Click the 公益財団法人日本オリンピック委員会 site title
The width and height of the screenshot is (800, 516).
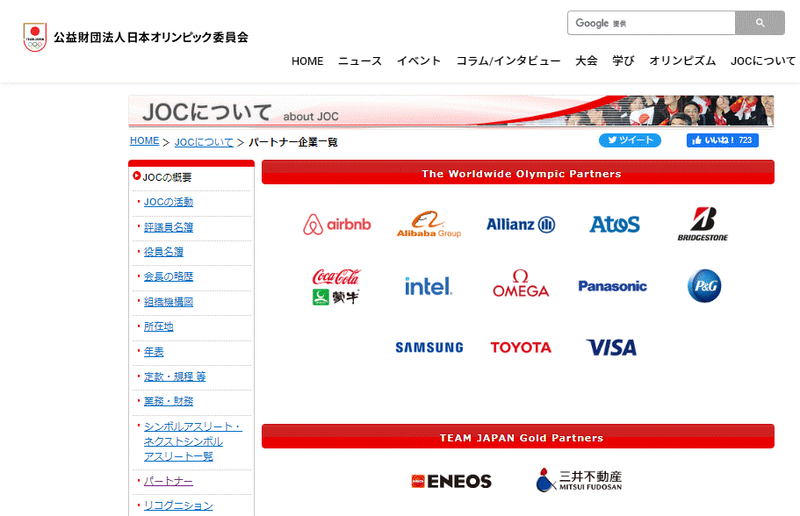(x=151, y=37)
